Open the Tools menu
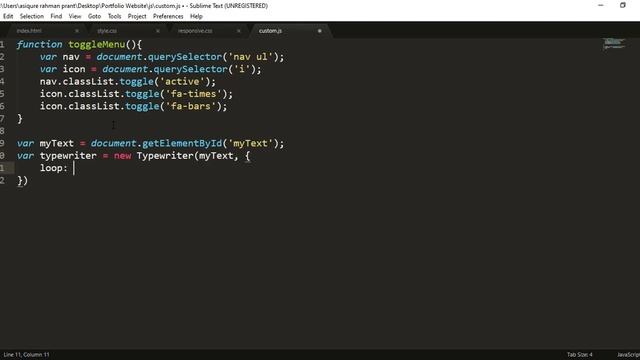Screen dimensions: 640x360 [x=114, y=16]
